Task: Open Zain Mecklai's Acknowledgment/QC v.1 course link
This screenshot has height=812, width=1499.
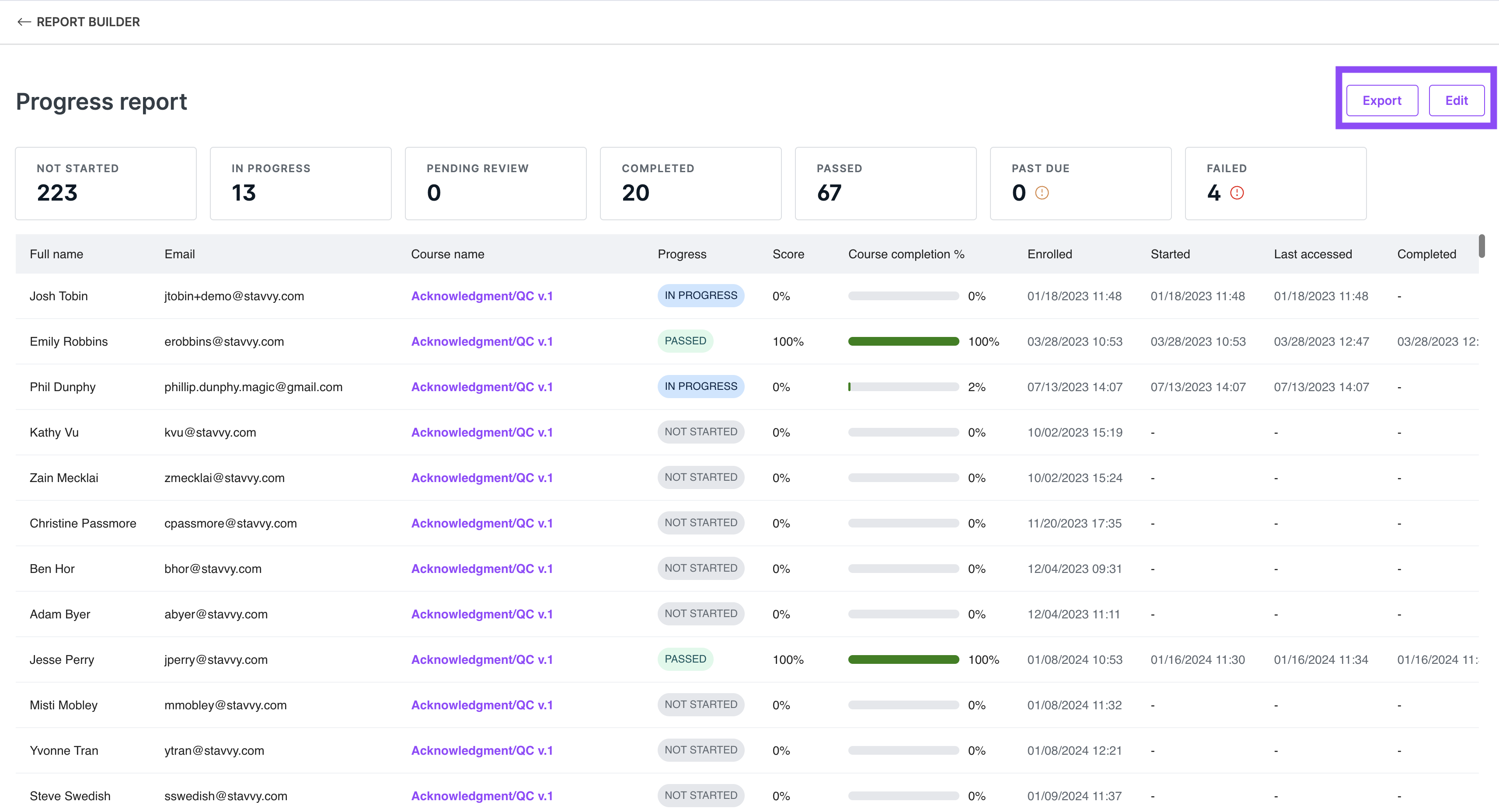Action: 482,478
